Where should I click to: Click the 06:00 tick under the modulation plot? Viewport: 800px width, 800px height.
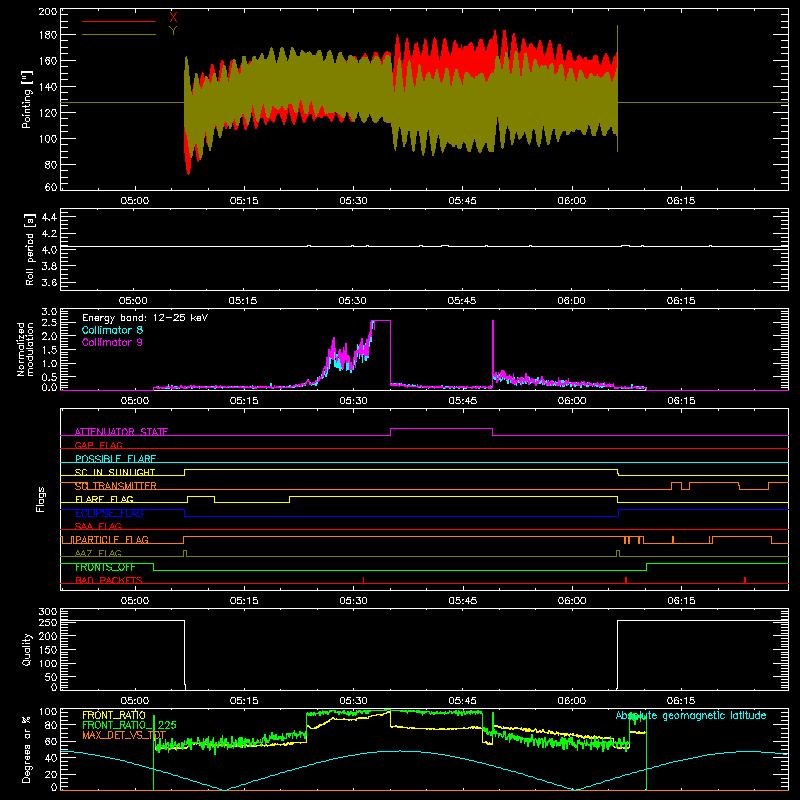(x=571, y=401)
